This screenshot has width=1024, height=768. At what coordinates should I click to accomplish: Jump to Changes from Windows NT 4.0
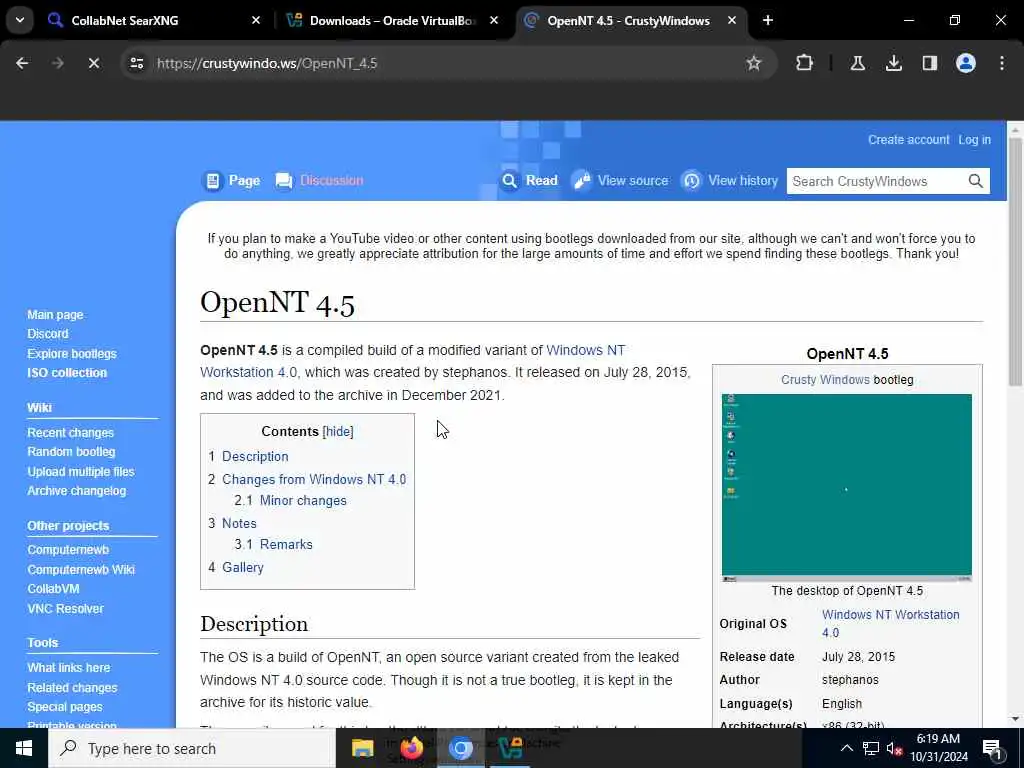click(x=314, y=479)
